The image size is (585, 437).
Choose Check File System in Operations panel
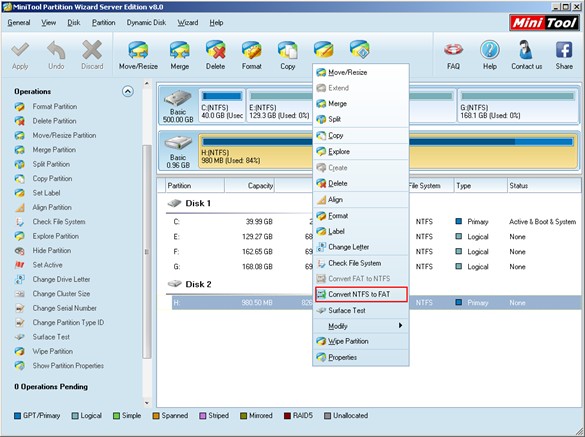[59, 222]
